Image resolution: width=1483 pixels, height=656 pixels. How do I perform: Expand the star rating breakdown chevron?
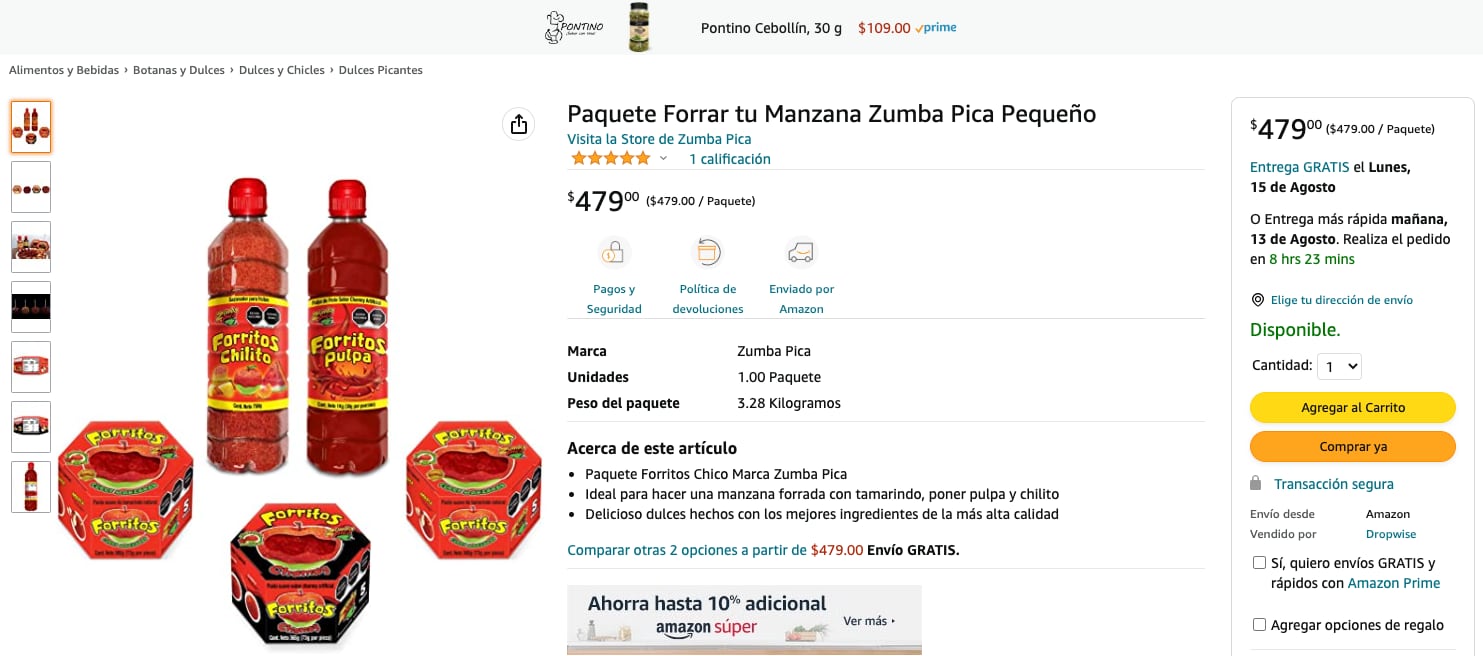tap(663, 159)
